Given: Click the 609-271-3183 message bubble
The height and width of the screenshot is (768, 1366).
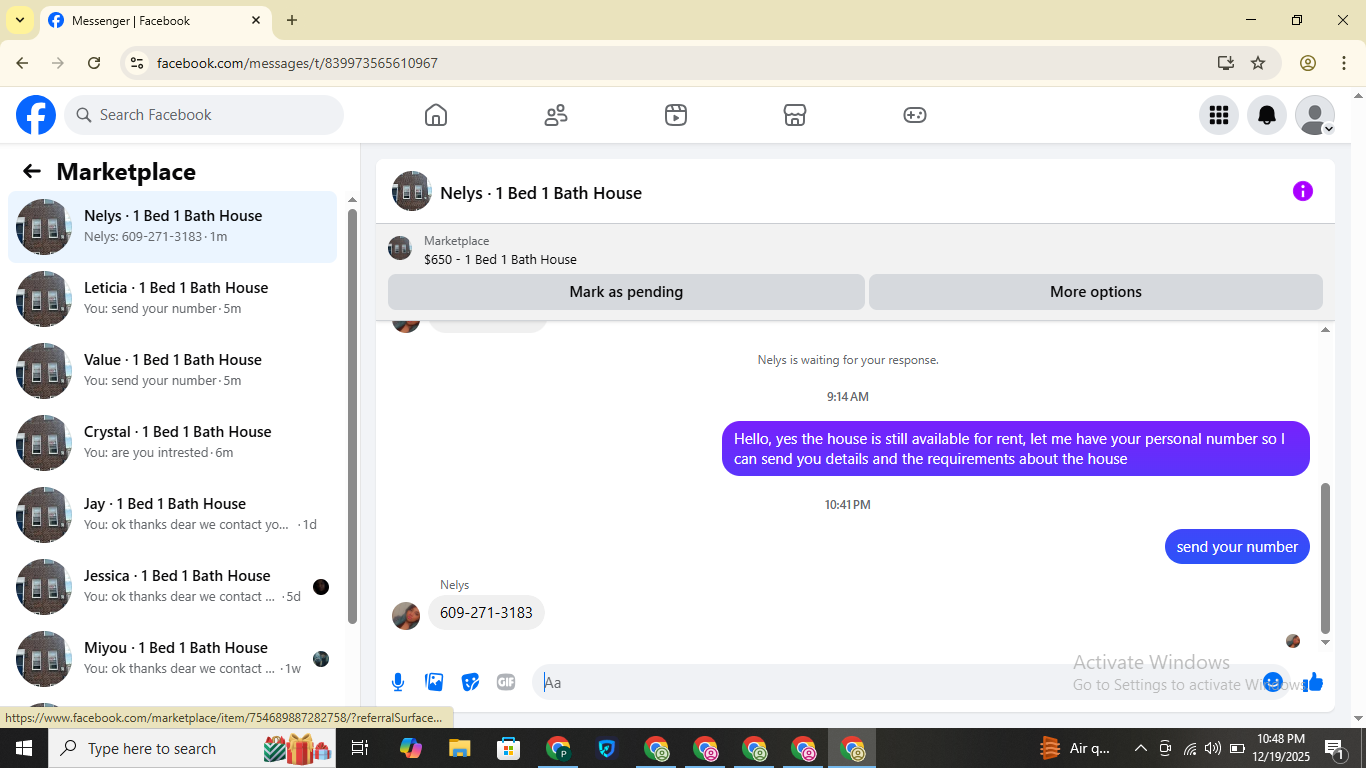Looking at the screenshot, I should [486, 613].
